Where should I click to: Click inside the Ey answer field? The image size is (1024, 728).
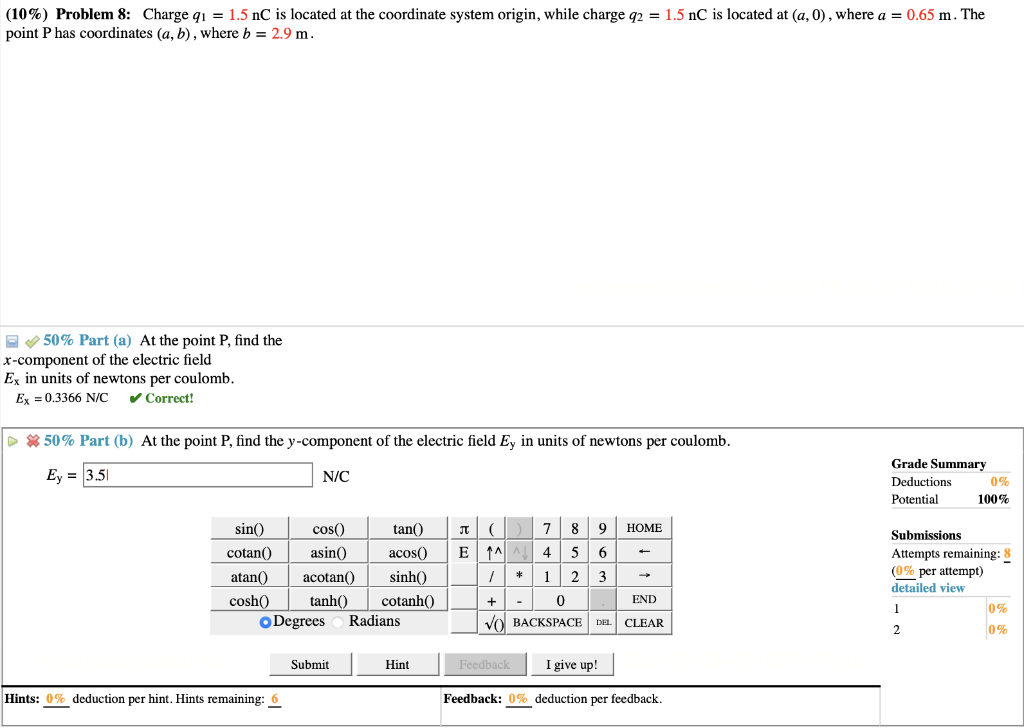(197, 474)
